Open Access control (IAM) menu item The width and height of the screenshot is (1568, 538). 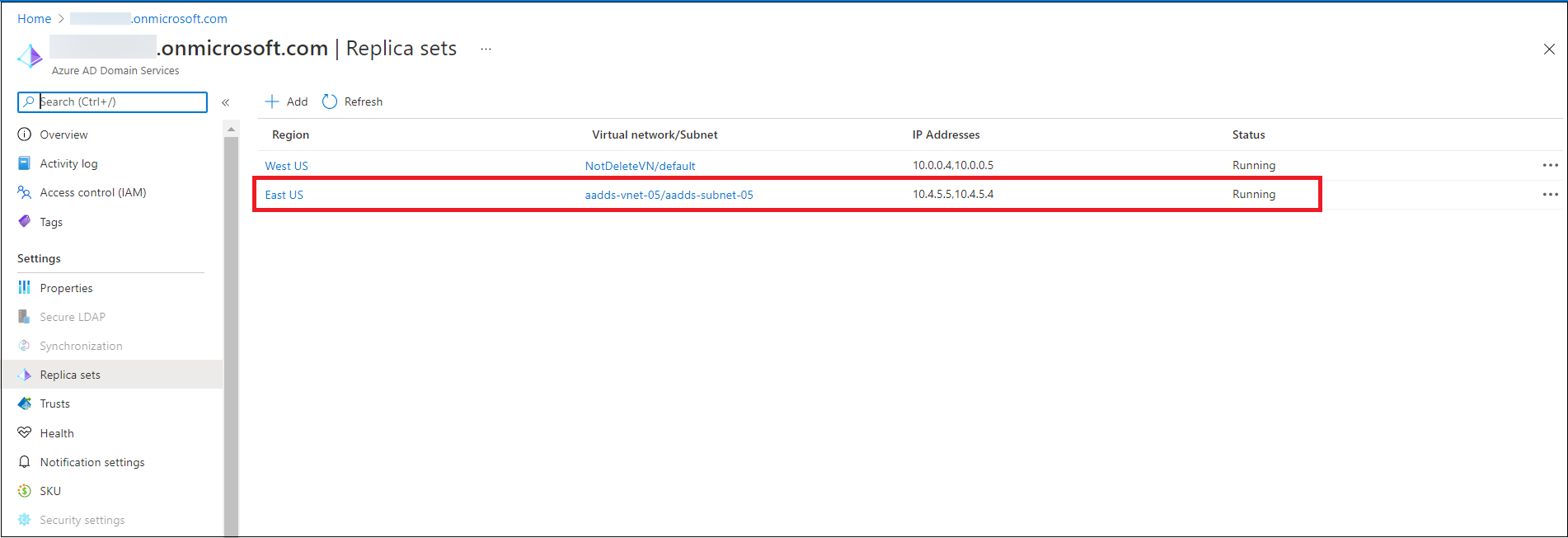pos(92,192)
